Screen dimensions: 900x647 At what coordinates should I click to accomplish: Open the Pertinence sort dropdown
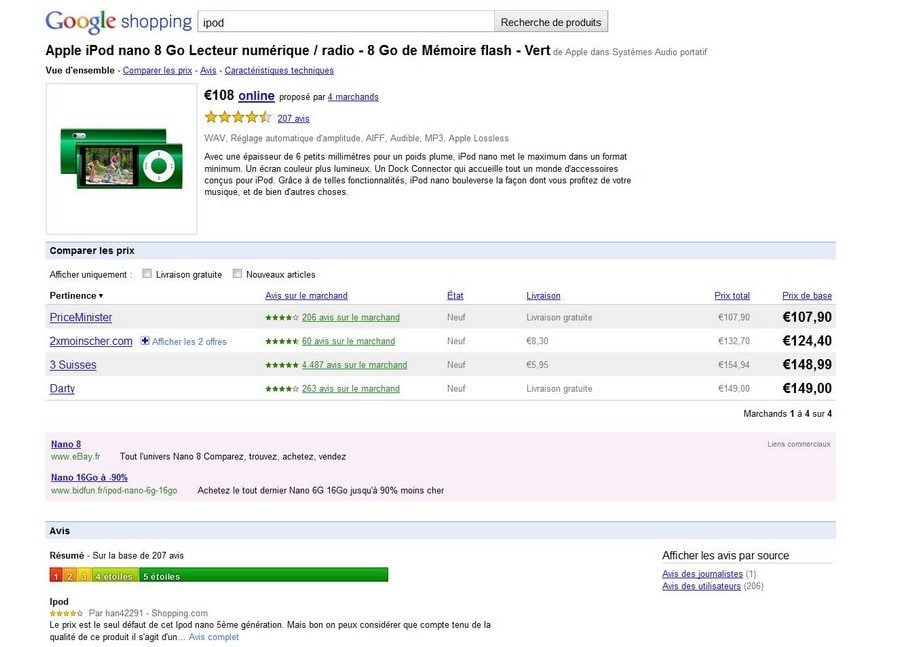coord(76,296)
